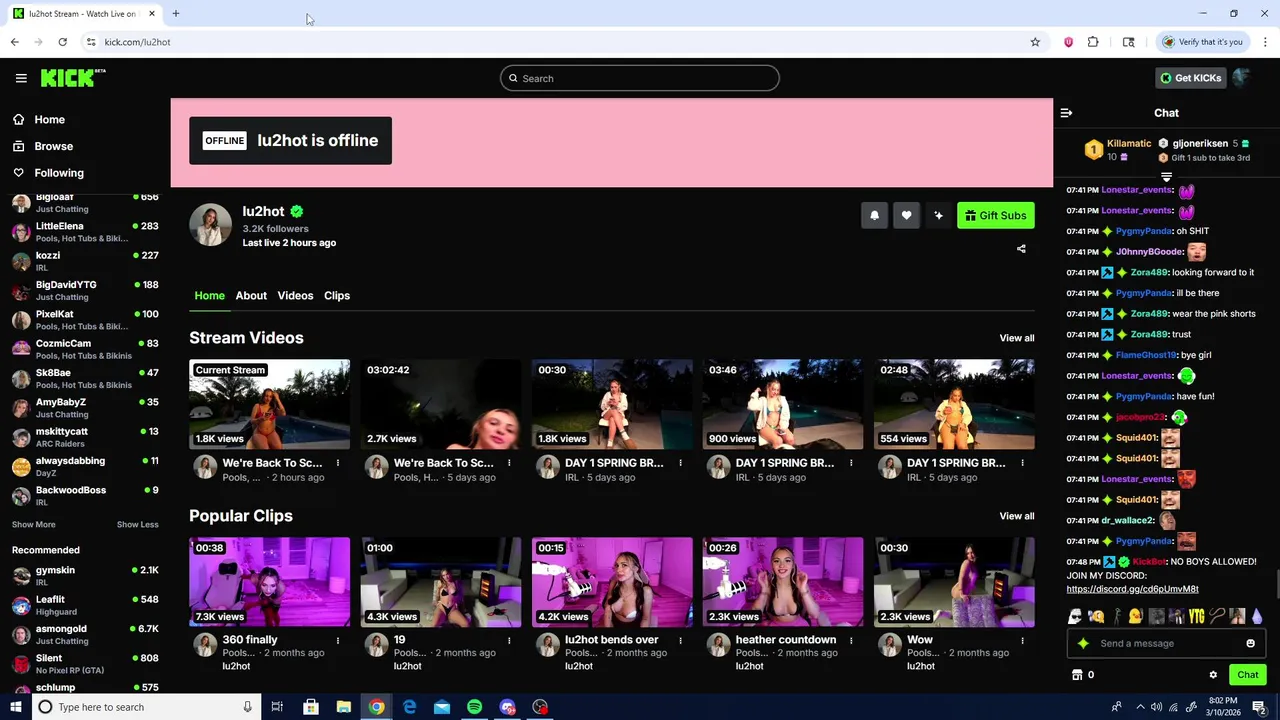Open options for 03:02:42 stream video
Viewport: 1280px width, 720px height.
[509, 463]
